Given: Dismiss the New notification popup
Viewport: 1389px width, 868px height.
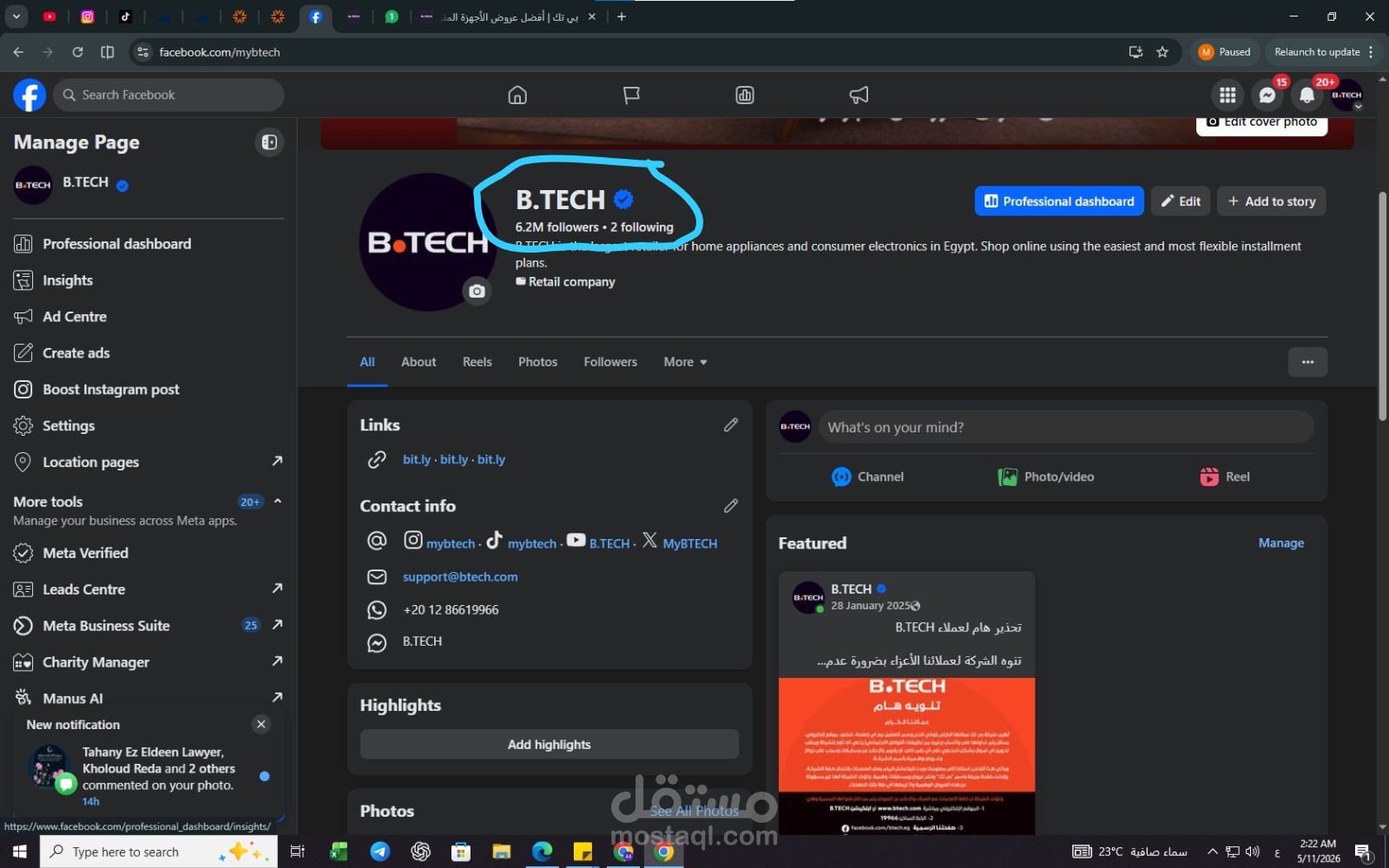Looking at the screenshot, I should point(260,724).
